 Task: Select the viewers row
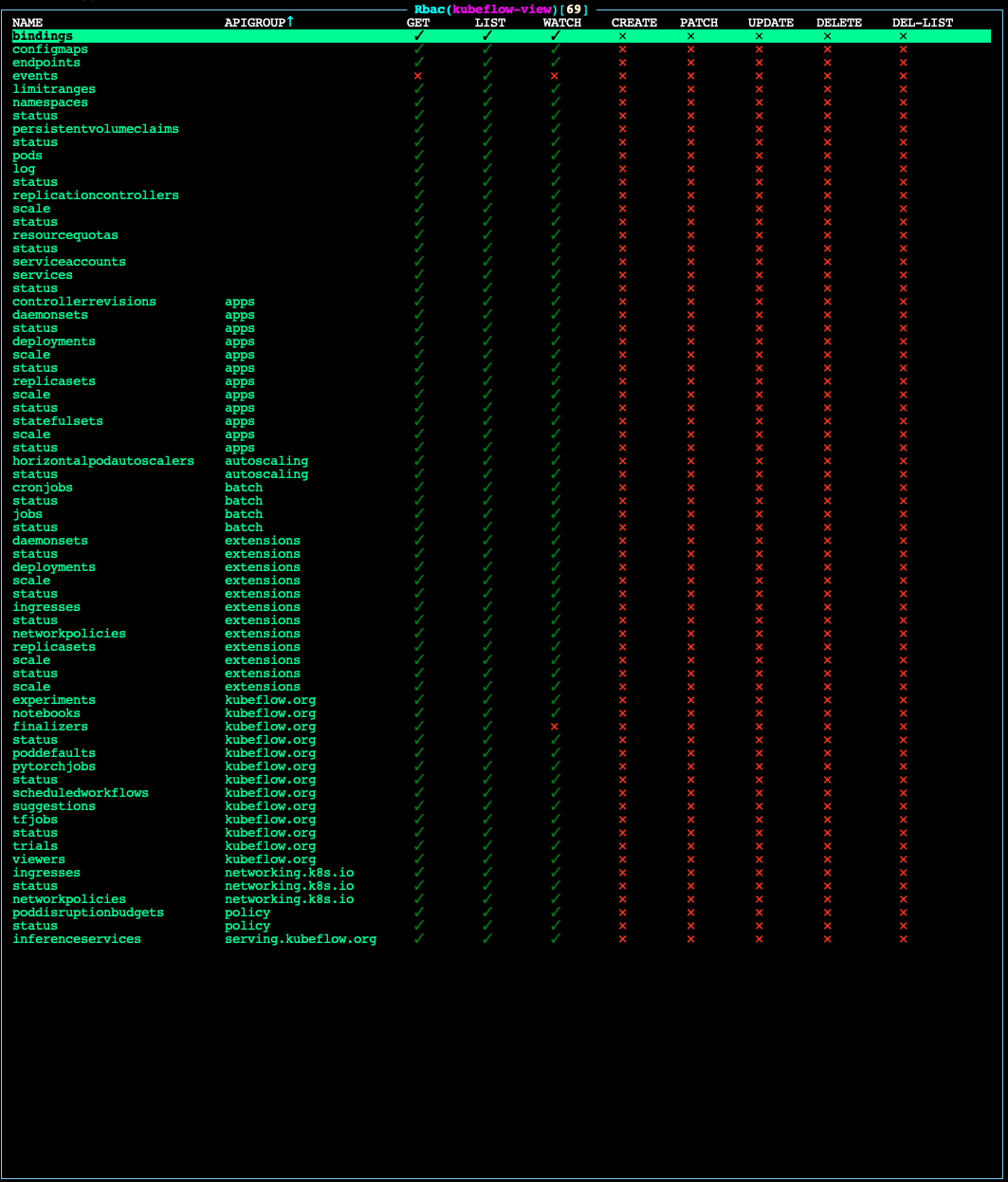click(502, 859)
